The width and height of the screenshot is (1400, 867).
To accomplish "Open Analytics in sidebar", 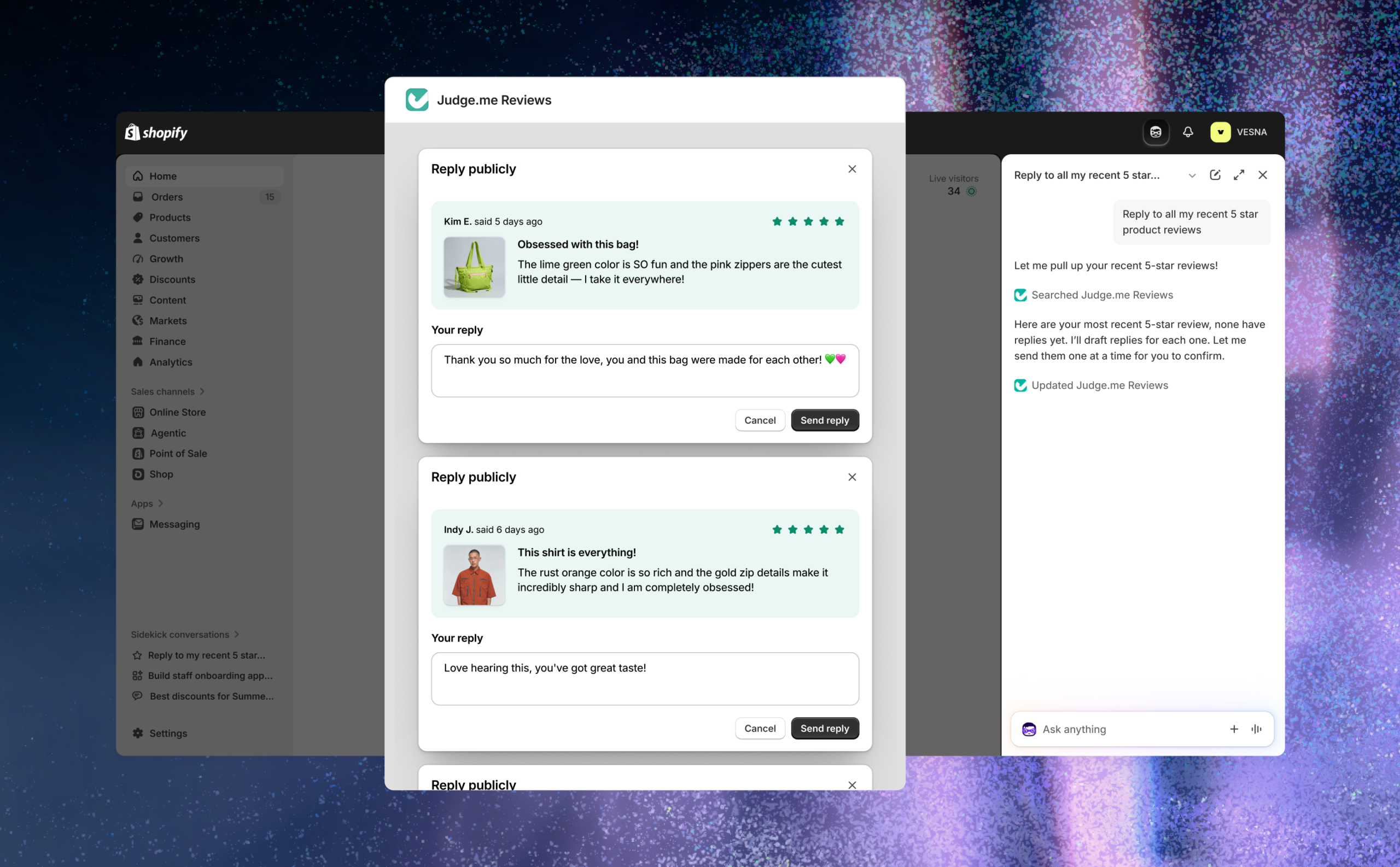I will [204, 362].
